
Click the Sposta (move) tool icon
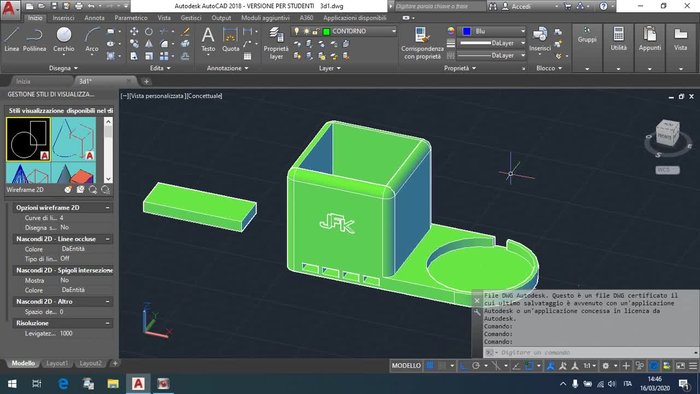click(x=134, y=31)
